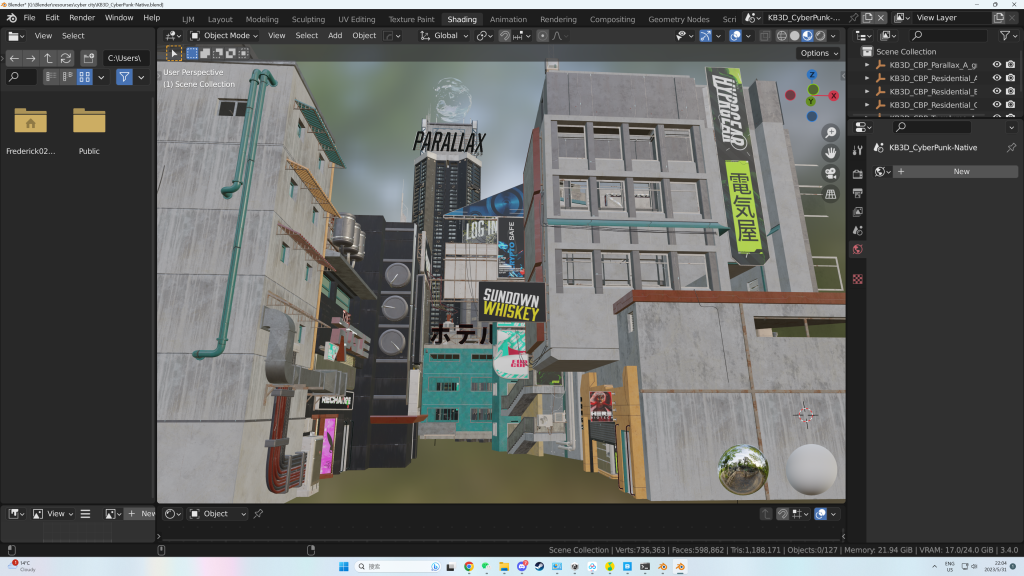This screenshot has width=1024, height=576.
Task: Toggle proportional editing in viewport header
Action: [542, 36]
